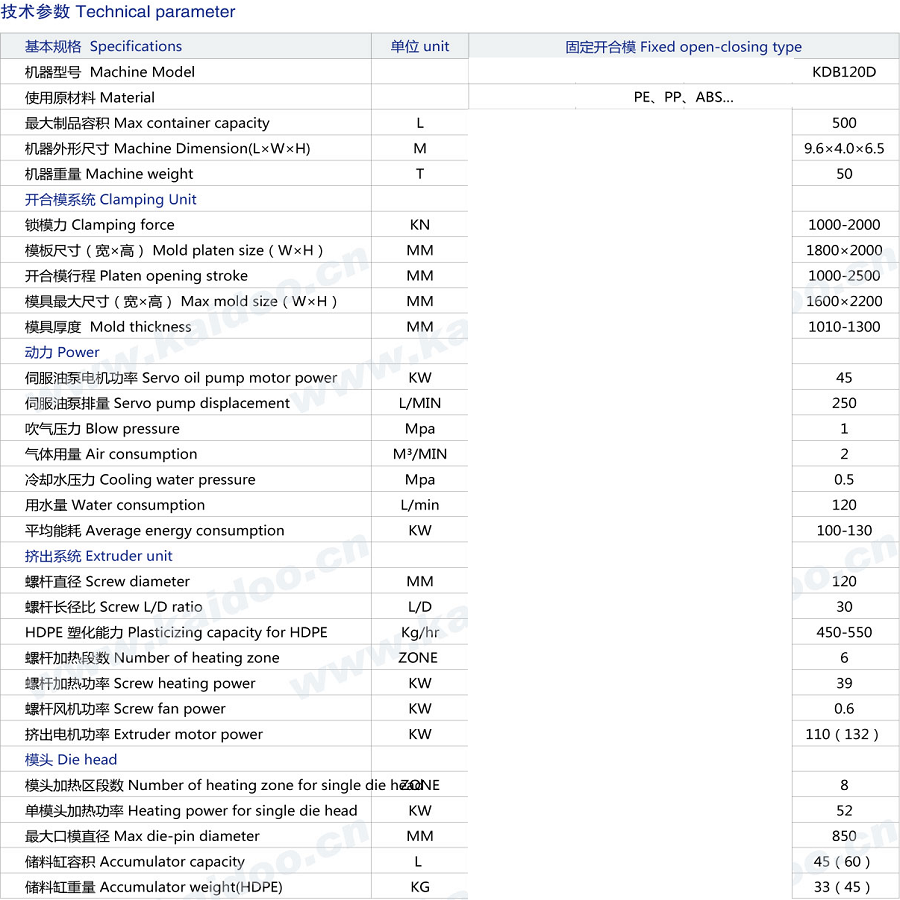Select the "Screw L/D ratio" label
The height and width of the screenshot is (900, 900).
click(151, 607)
